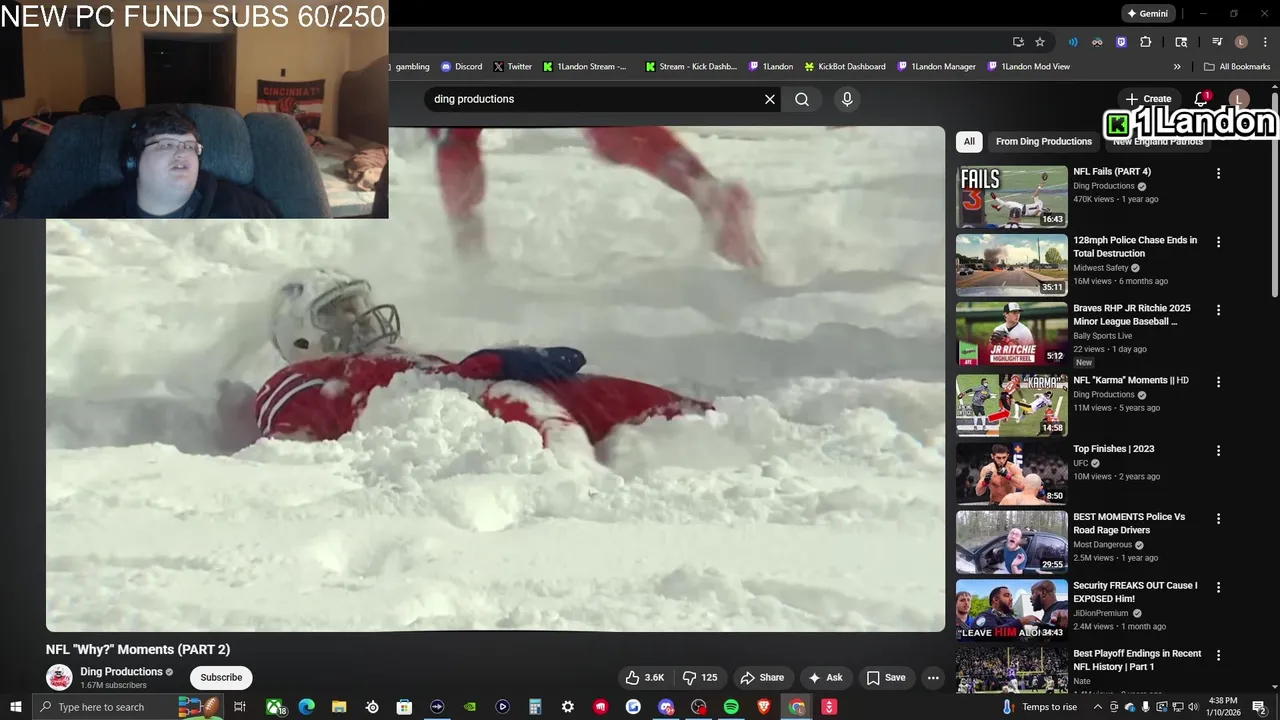The width and height of the screenshot is (1280, 720).
Task: Open options menu for NFL "Karma" Moments
Action: click(x=1218, y=382)
